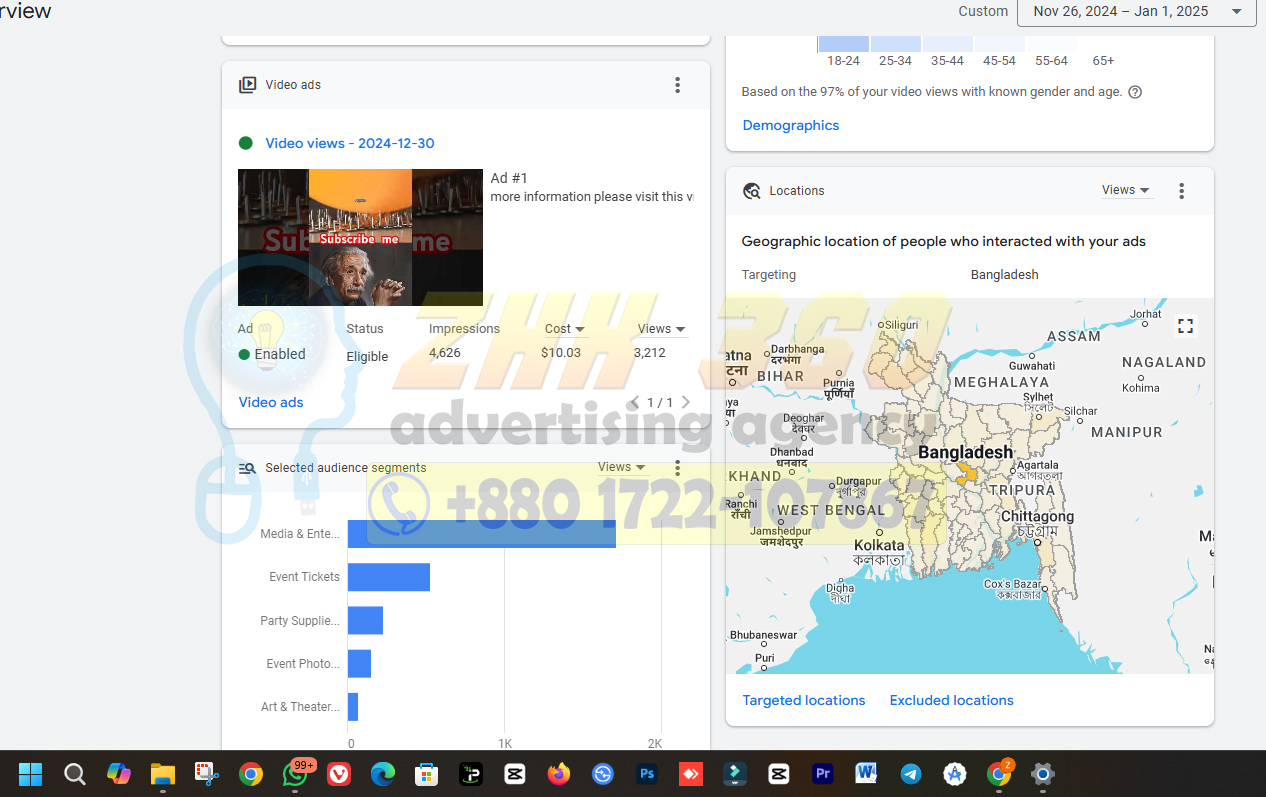Image resolution: width=1266 pixels, height=797 pixels.
Task: Go to next page of video ads
Action: [685, 402]
